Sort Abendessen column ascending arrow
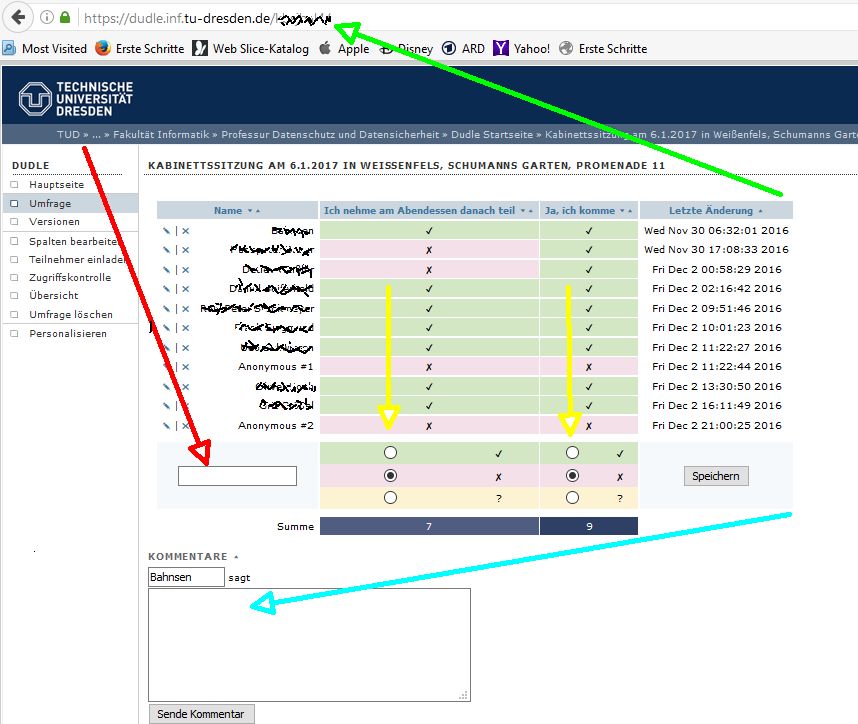Viewport: 858px width, 724px height. [x=530, y=211]
